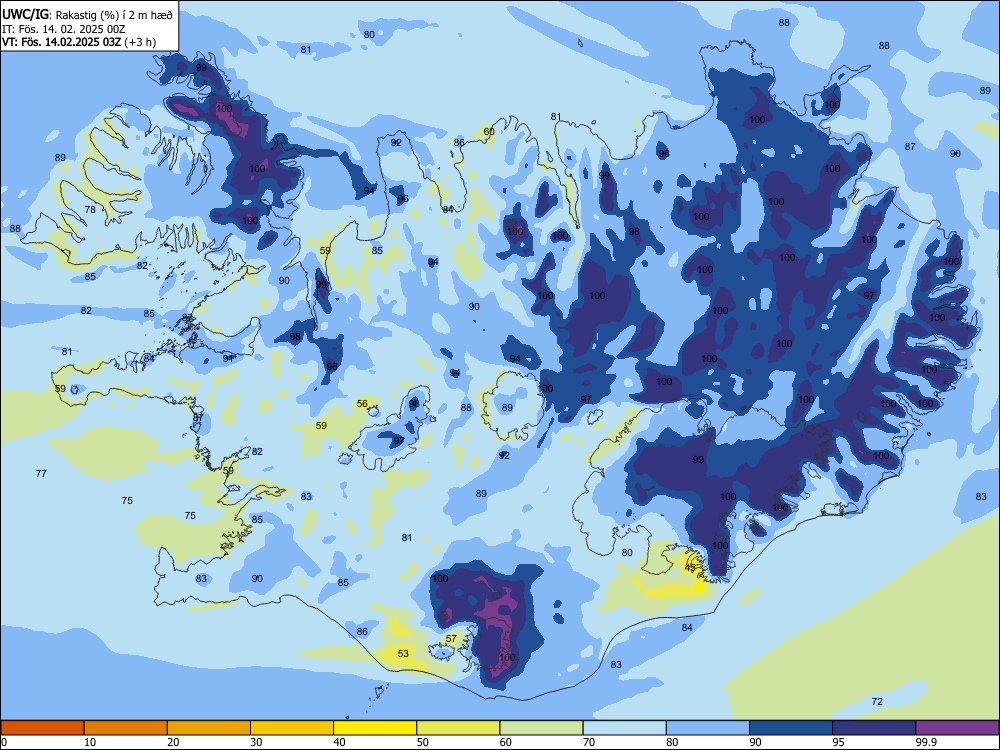
Task: Click the humidity value 53 on the map
Action: pyautogui.click(x=403, y=654)
